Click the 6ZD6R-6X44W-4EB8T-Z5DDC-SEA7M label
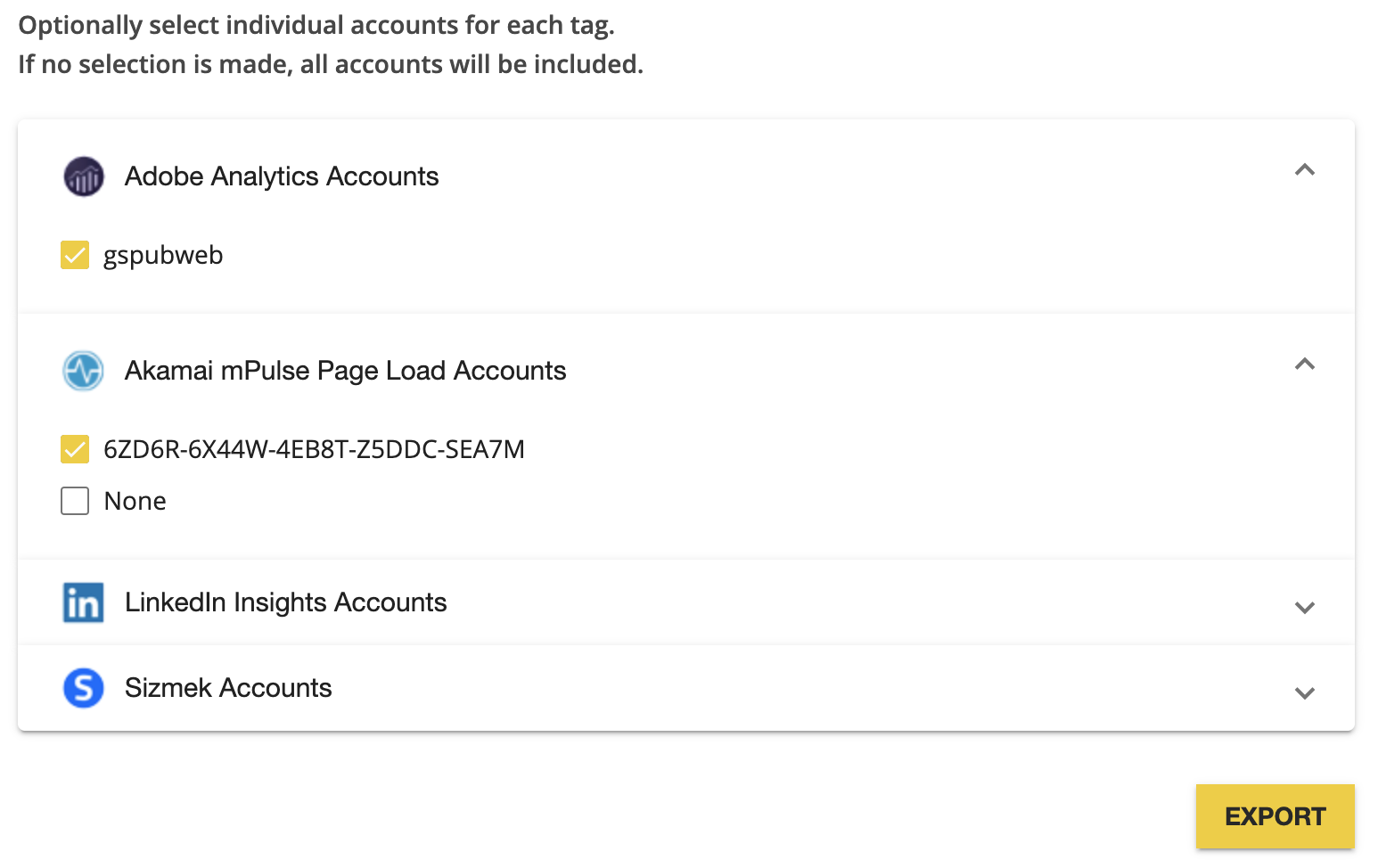Image resolution: width=1378 pixels, height=868 pixels. point(315,449)
